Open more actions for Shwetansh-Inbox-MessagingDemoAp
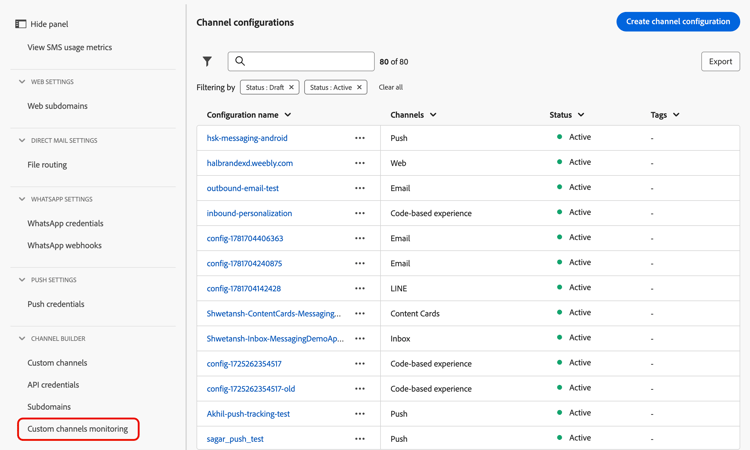The height and width of the screenshot is (450, 750). pos(360,339)
